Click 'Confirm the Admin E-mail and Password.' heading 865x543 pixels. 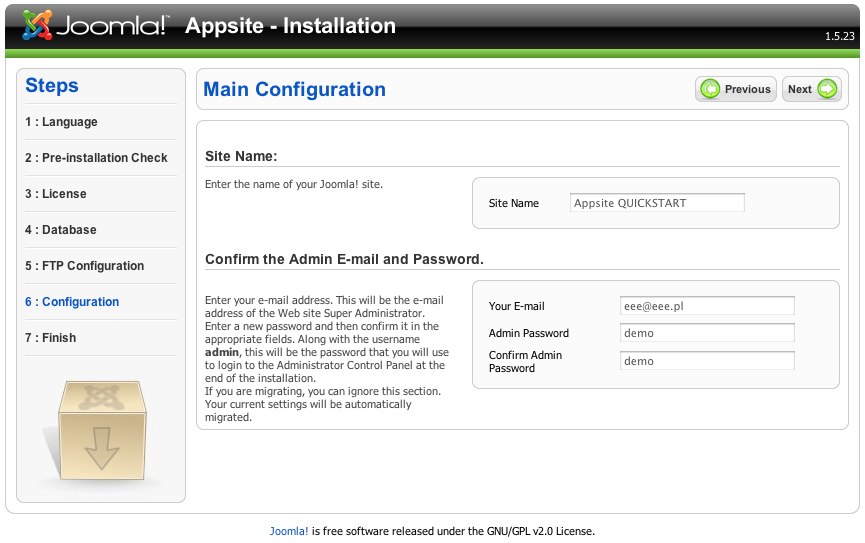tap(344, 259)
